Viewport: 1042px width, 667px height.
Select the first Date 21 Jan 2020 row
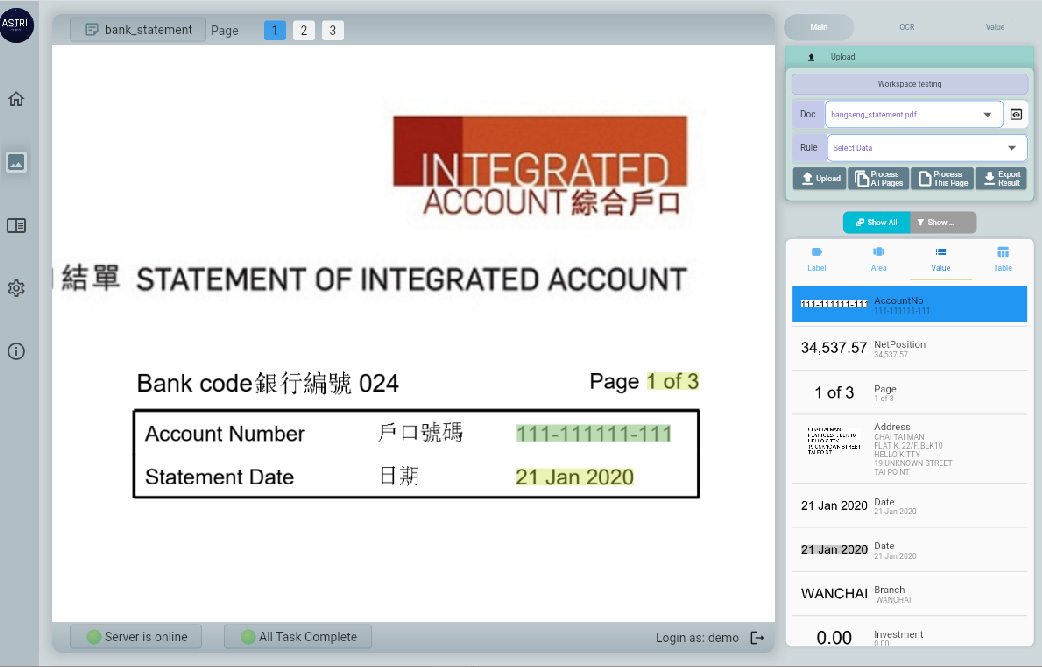(x=909, y=506)
